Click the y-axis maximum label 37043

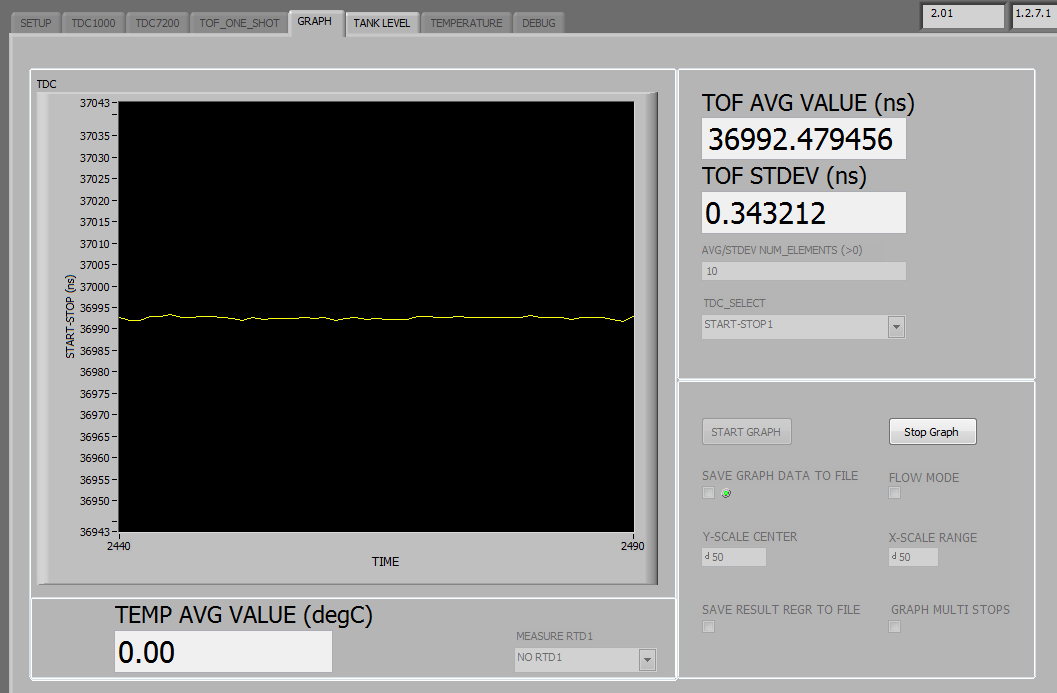[94, 103]
